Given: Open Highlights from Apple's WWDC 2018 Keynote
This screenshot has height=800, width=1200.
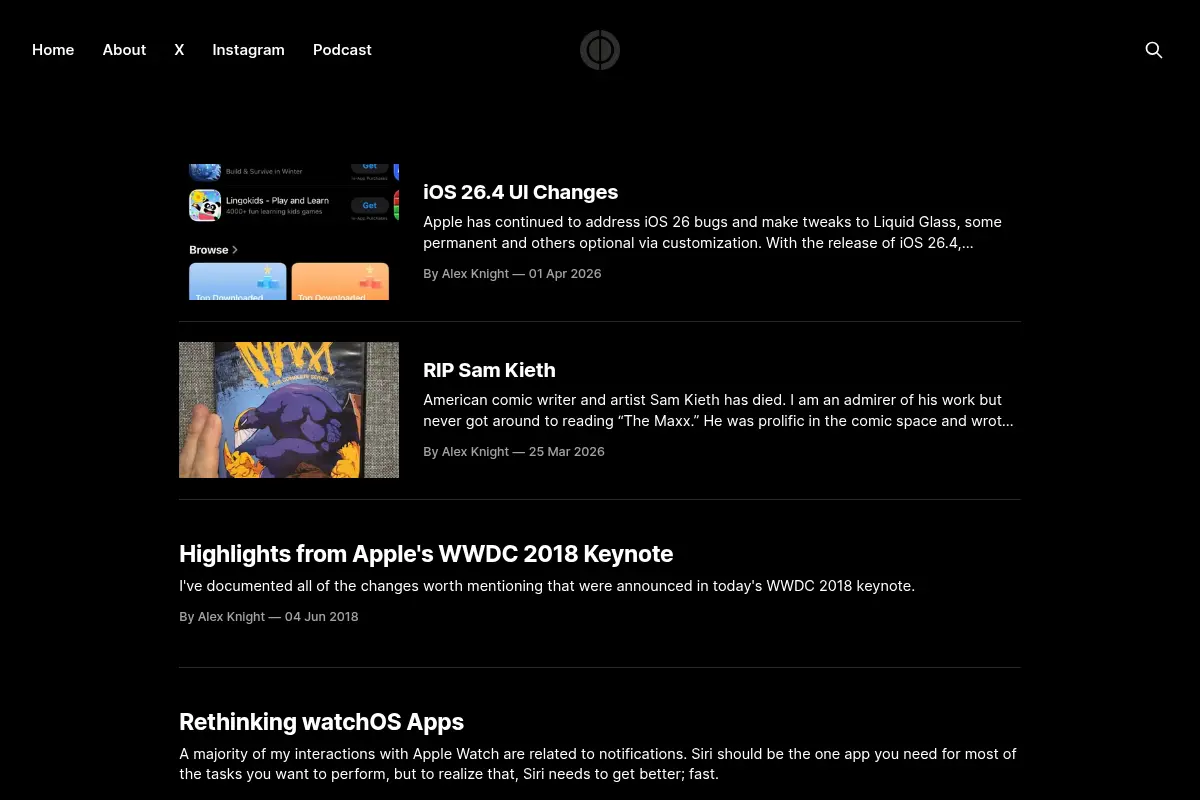Looking at the screenshot, I should click(426, 554).
